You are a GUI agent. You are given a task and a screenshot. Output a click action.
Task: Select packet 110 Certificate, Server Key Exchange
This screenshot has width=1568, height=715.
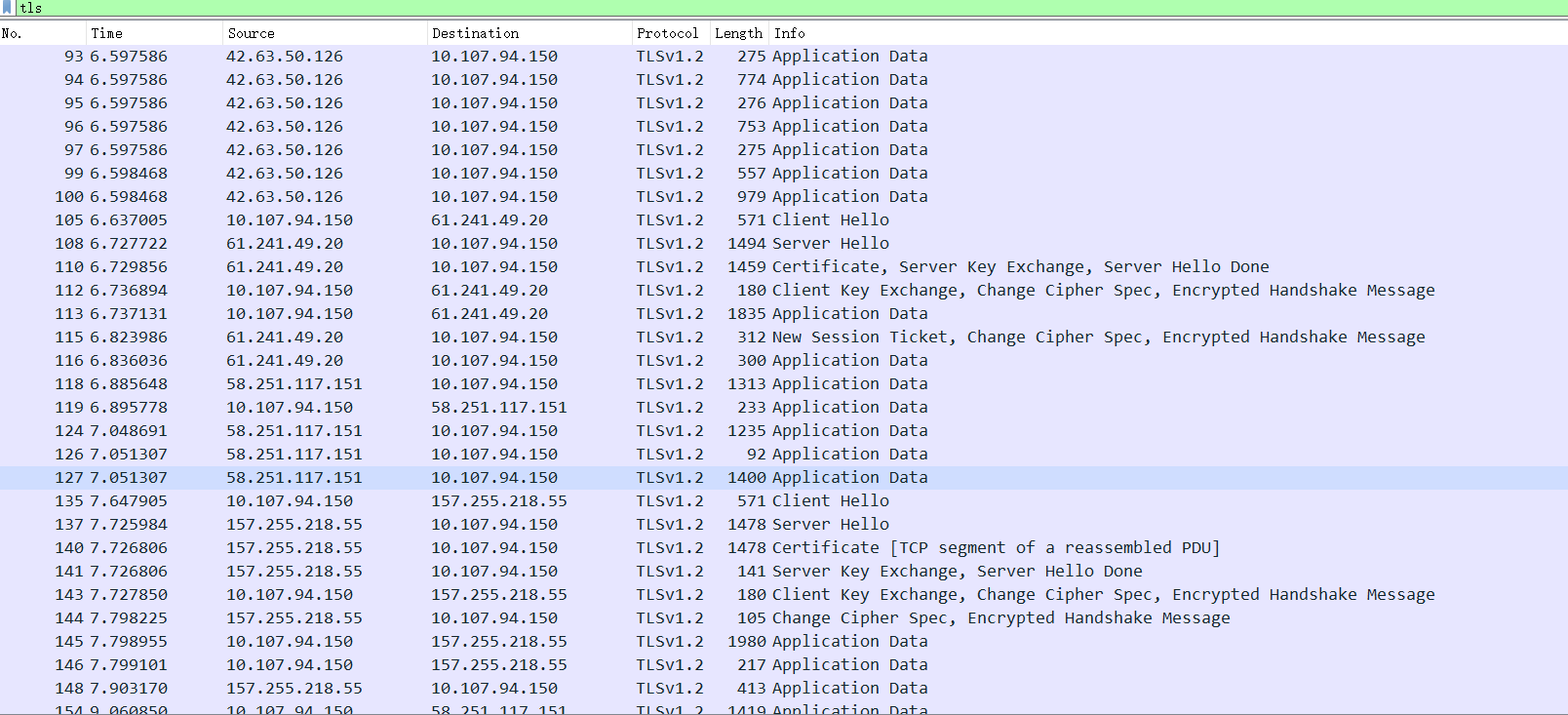click(784, 267)
